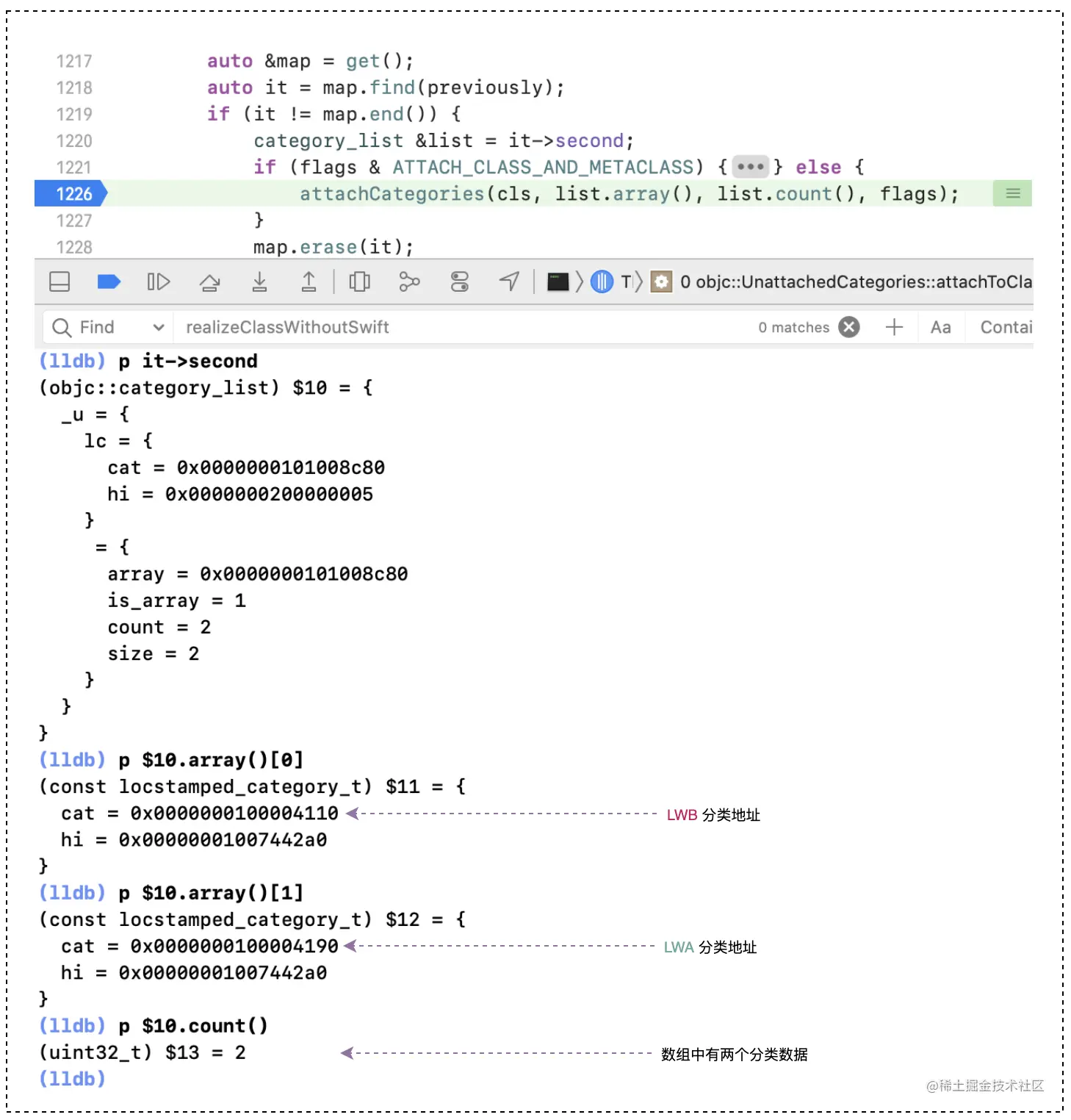1071x1120 pixels.
Task: Clear the search text with X button
Action: [849, 327]
